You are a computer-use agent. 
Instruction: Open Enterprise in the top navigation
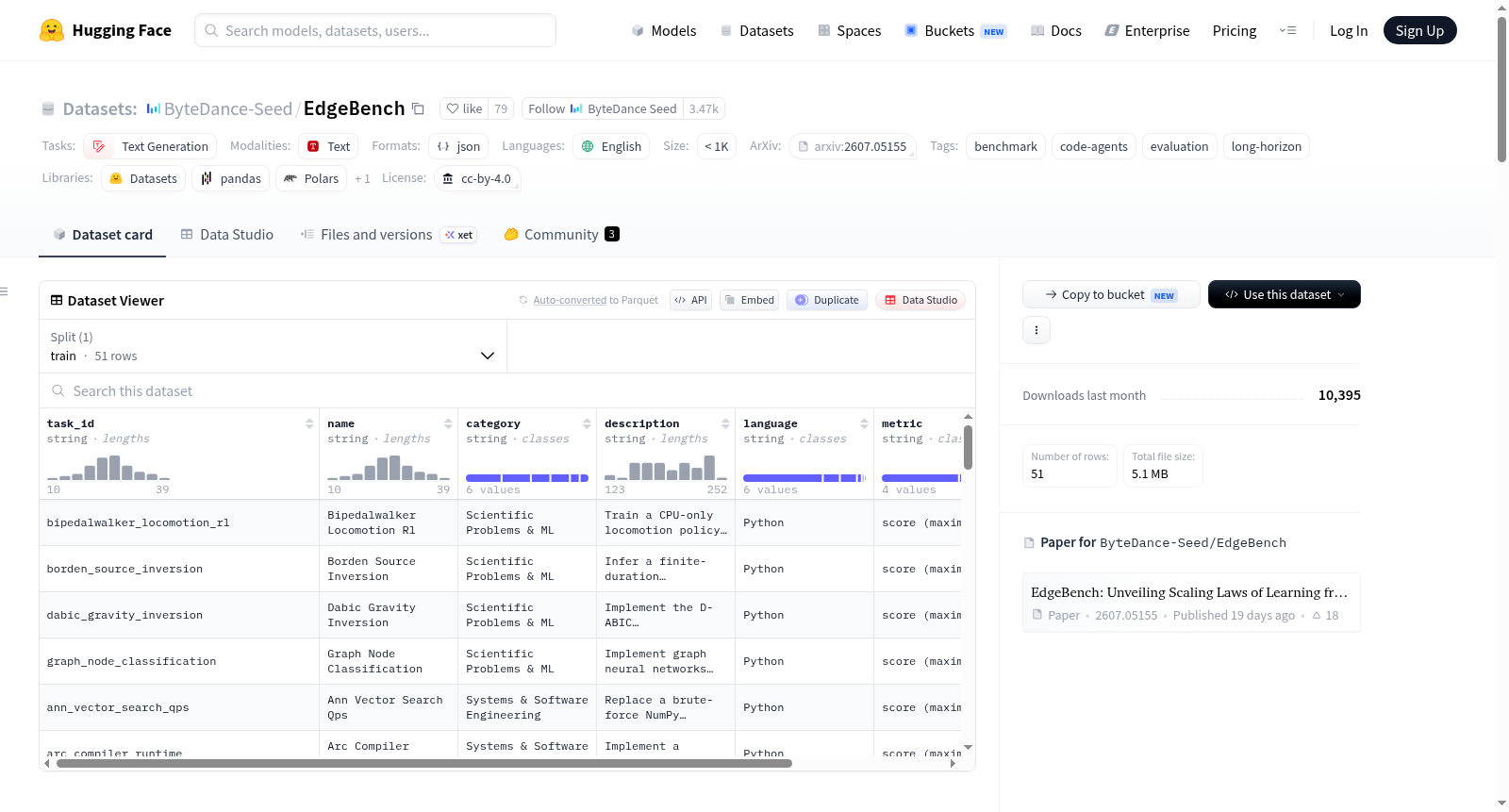pyautogui.click(x=1147, y=30)
